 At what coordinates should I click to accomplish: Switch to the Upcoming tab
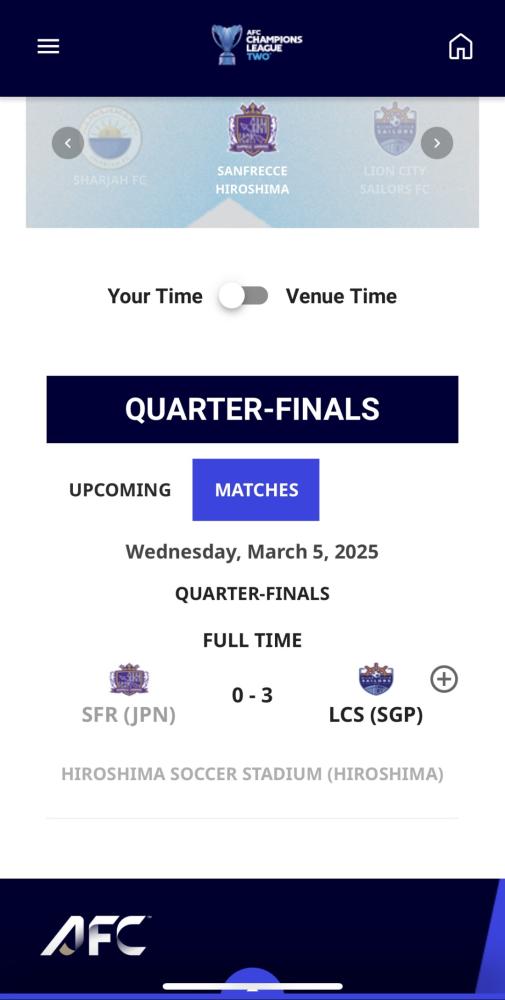[x=120, y=490]
